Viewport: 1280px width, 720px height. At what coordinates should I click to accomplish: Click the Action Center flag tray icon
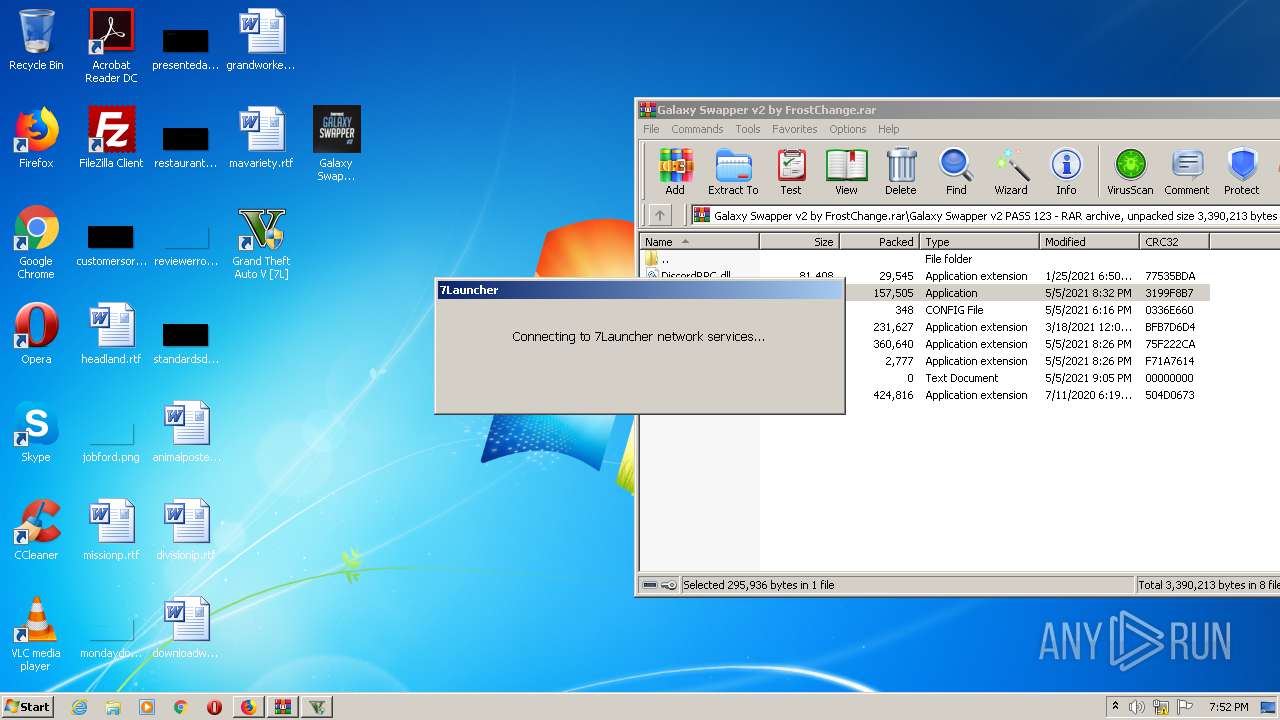pos(1186,707)
